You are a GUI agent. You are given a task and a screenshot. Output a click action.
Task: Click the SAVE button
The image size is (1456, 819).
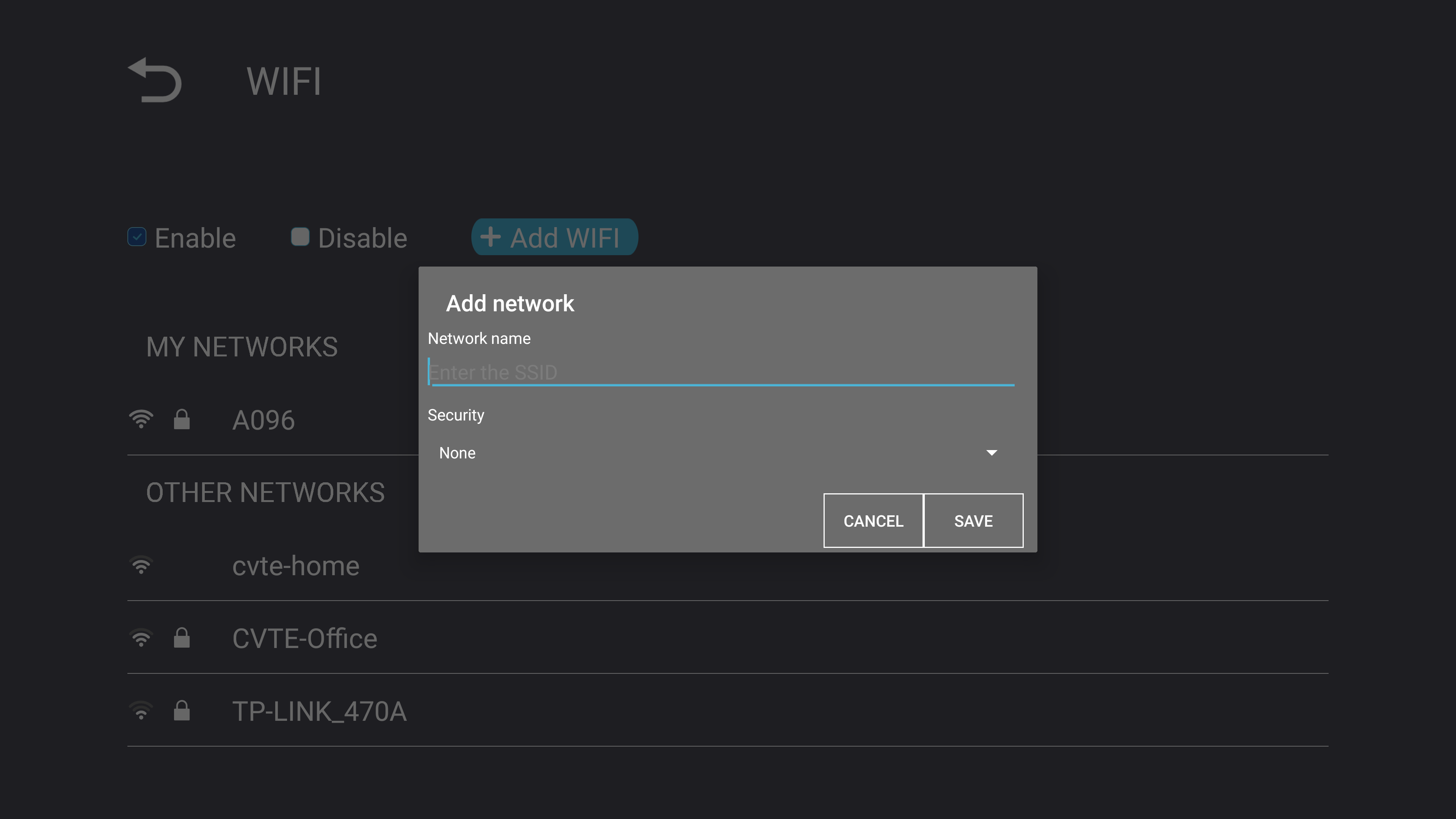point(973,520)
